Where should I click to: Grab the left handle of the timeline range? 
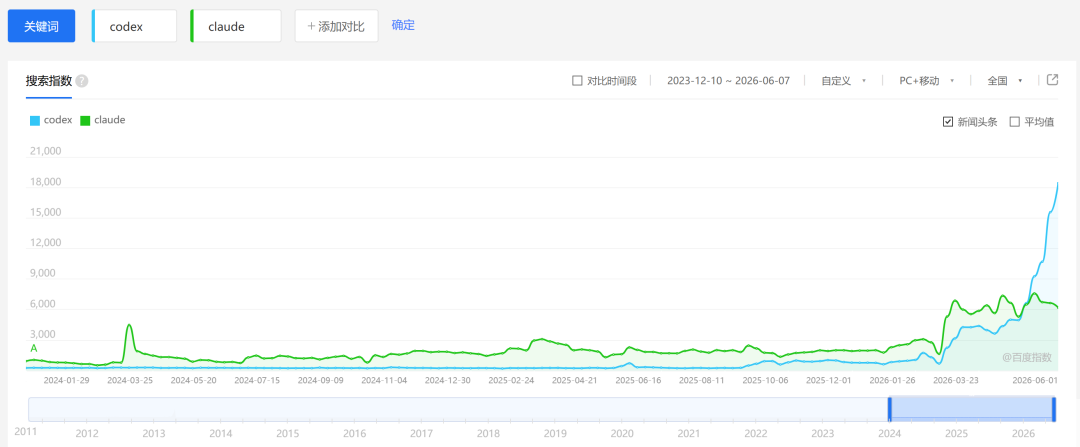[x=889, y=409]
